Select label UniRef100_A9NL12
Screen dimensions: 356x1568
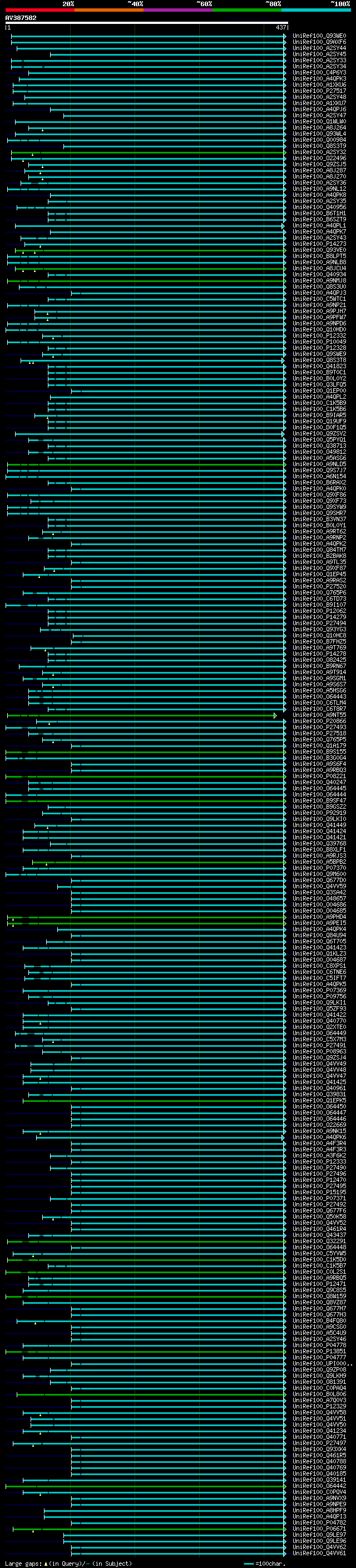[319, 189]
